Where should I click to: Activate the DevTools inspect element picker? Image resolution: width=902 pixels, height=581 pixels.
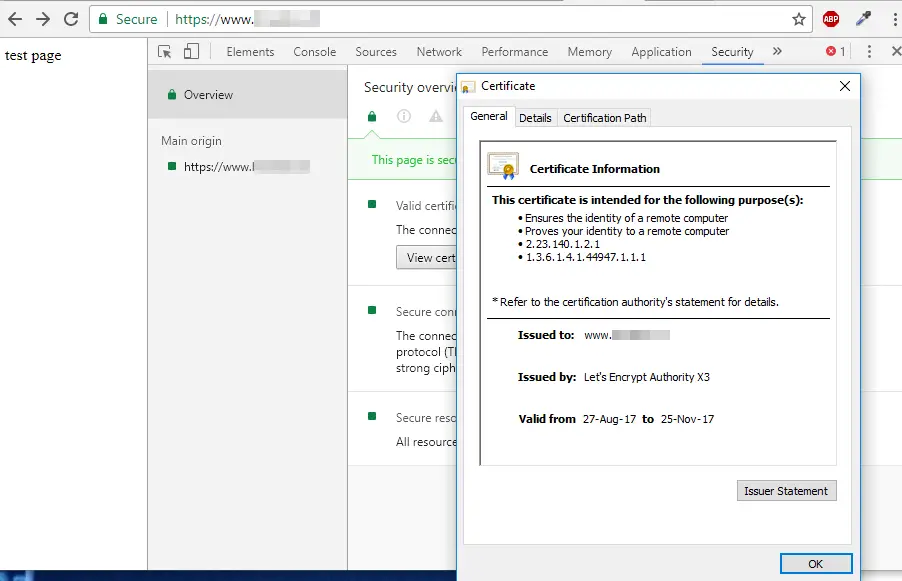(x=165, y=52)
